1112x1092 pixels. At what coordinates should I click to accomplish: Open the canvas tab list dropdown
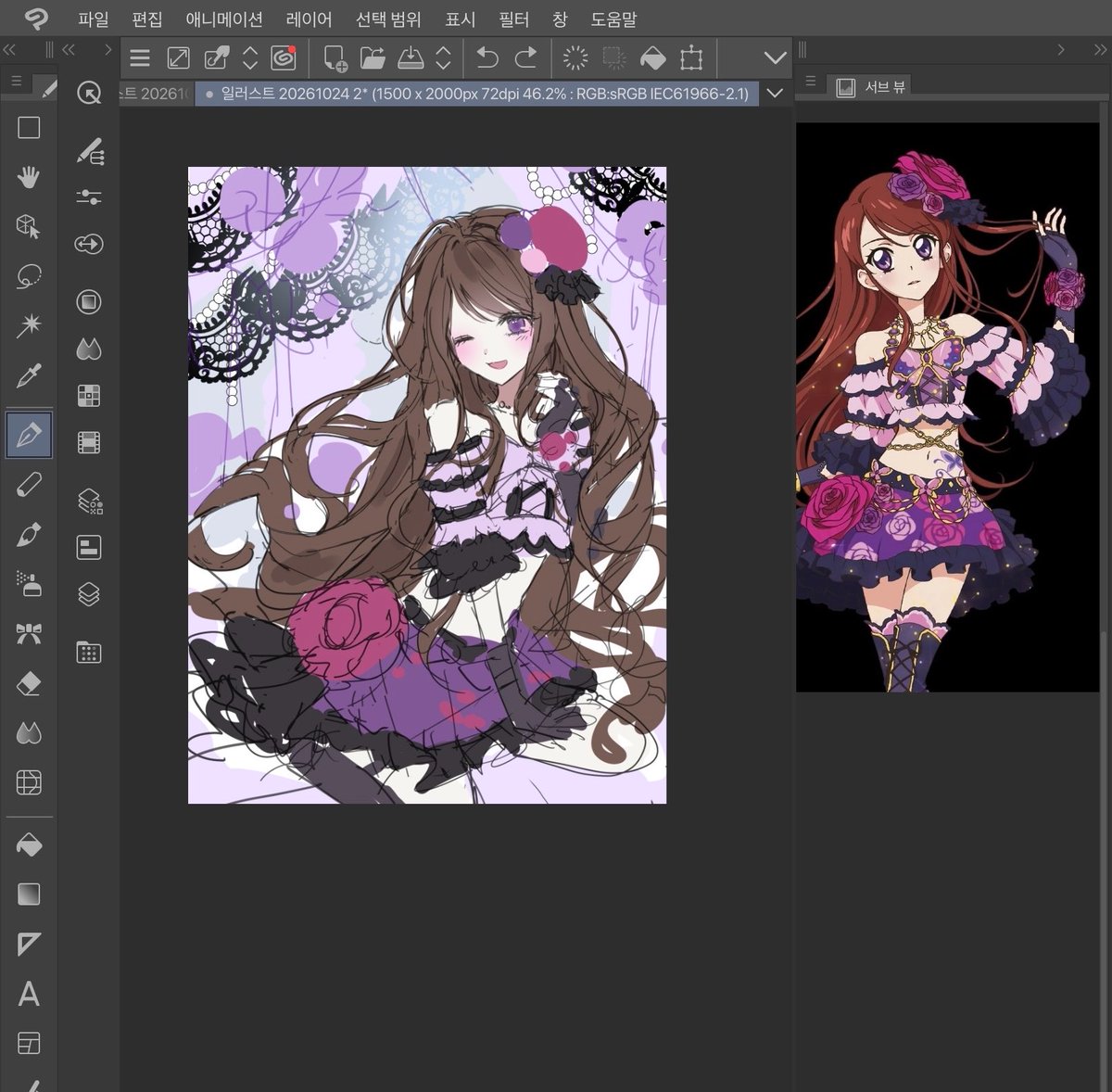(775, 93)
